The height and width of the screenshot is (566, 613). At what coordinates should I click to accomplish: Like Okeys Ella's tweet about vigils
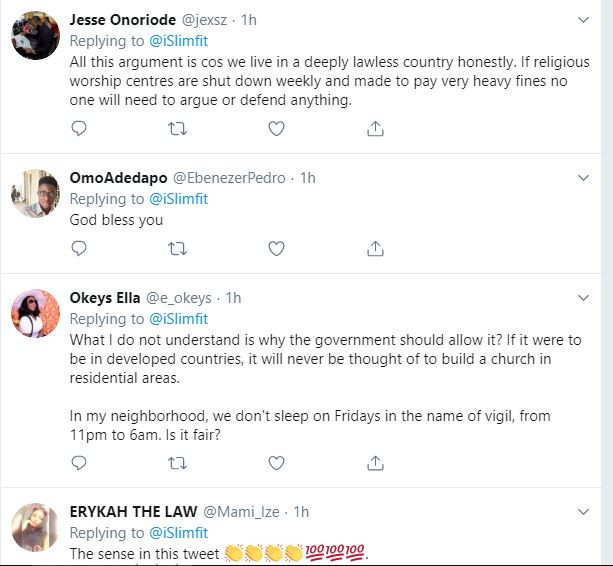pos(276,462)
